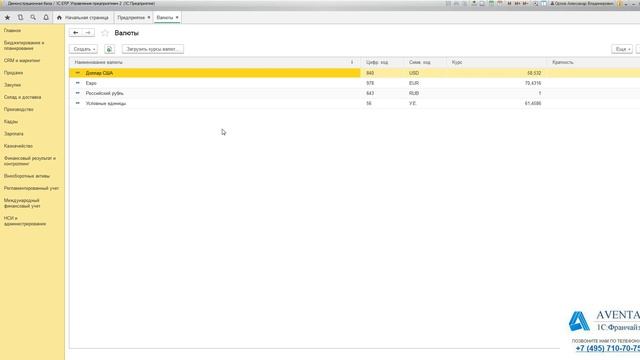This screenshot has width=640, height=360.
Task: Add Валюты to favorites with star outline
Action: pyautogui.click(x=105, y=33)
